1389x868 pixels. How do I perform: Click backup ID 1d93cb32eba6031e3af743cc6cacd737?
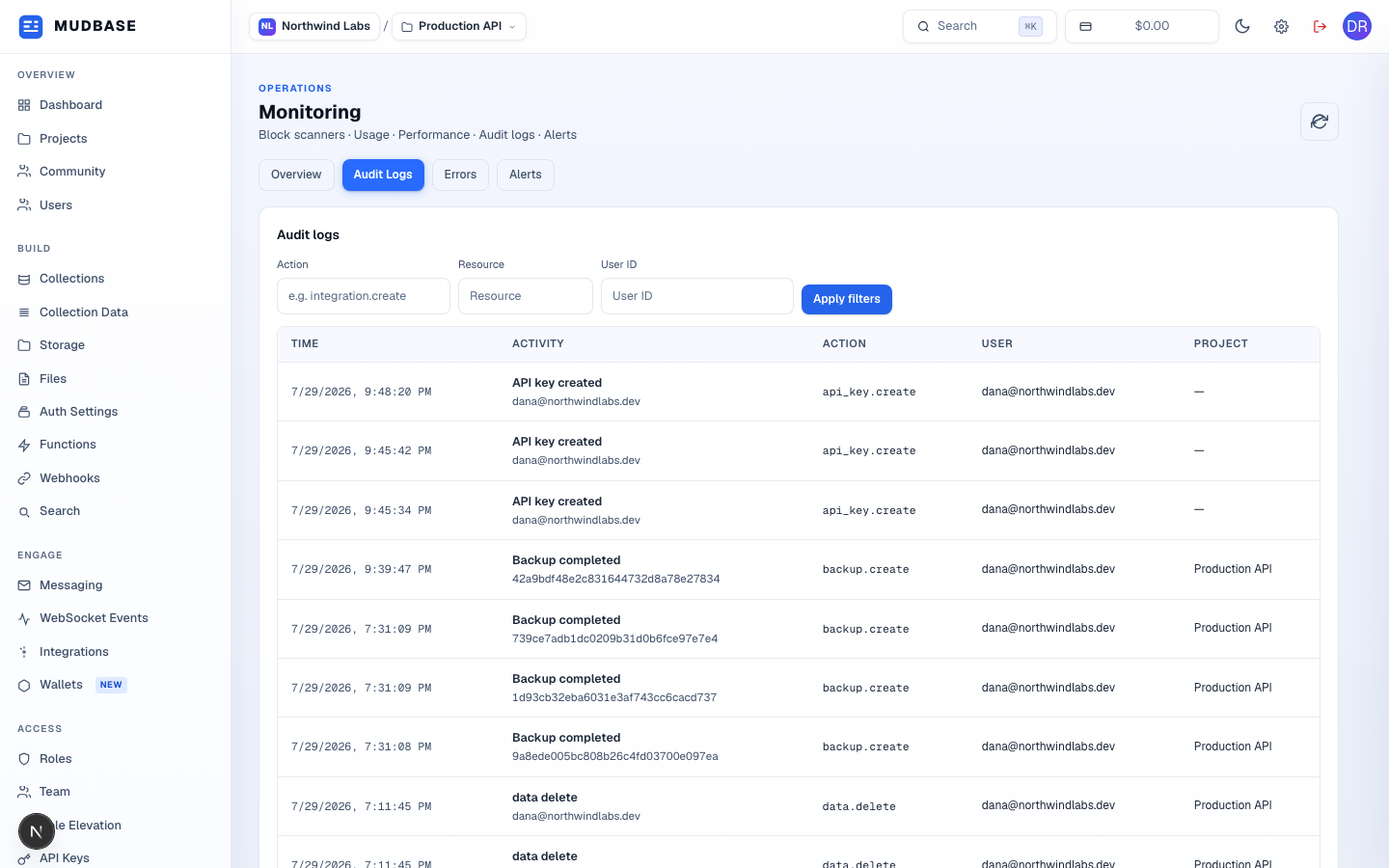tap(614, 697)
